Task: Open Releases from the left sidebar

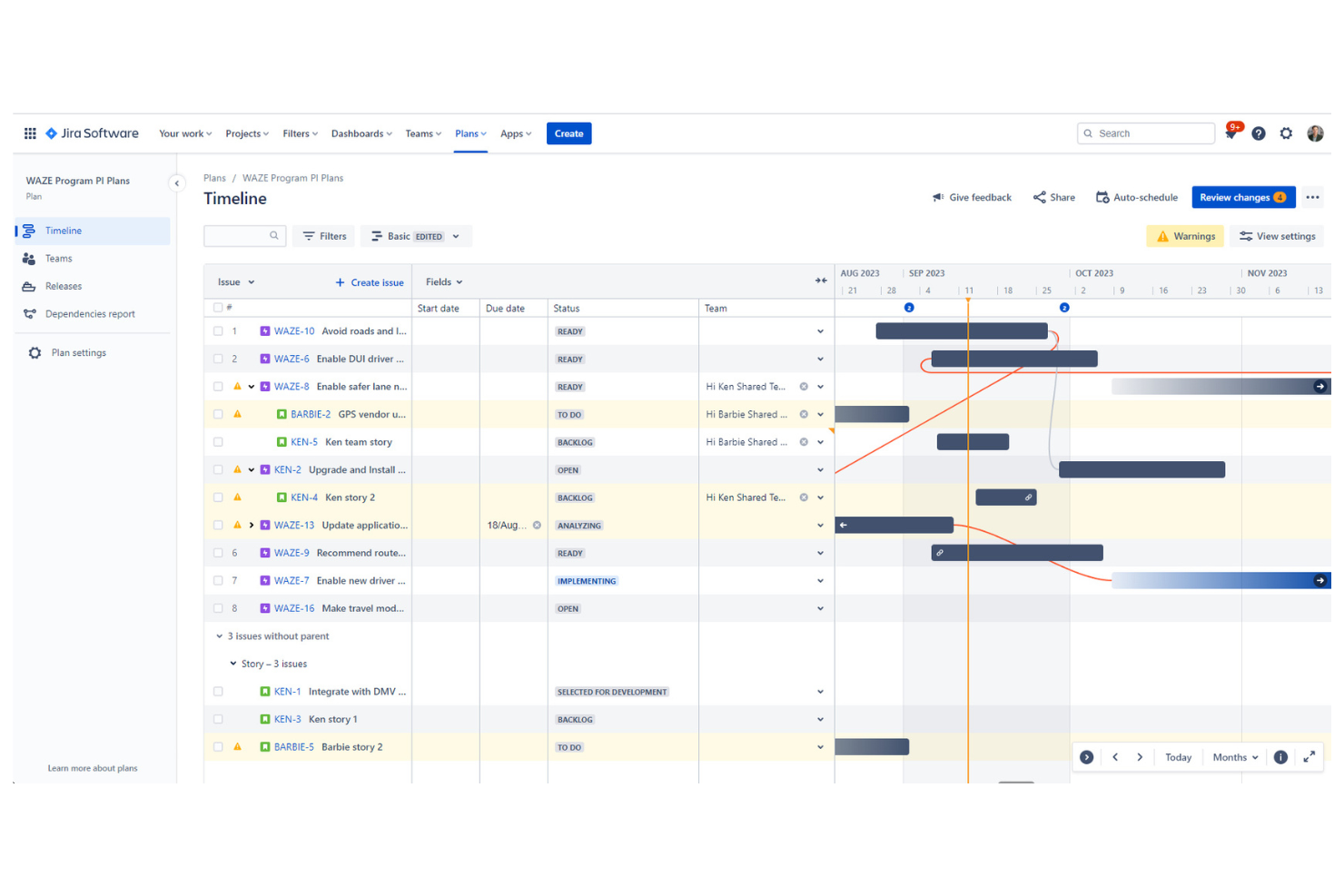Action: (64, 286)
